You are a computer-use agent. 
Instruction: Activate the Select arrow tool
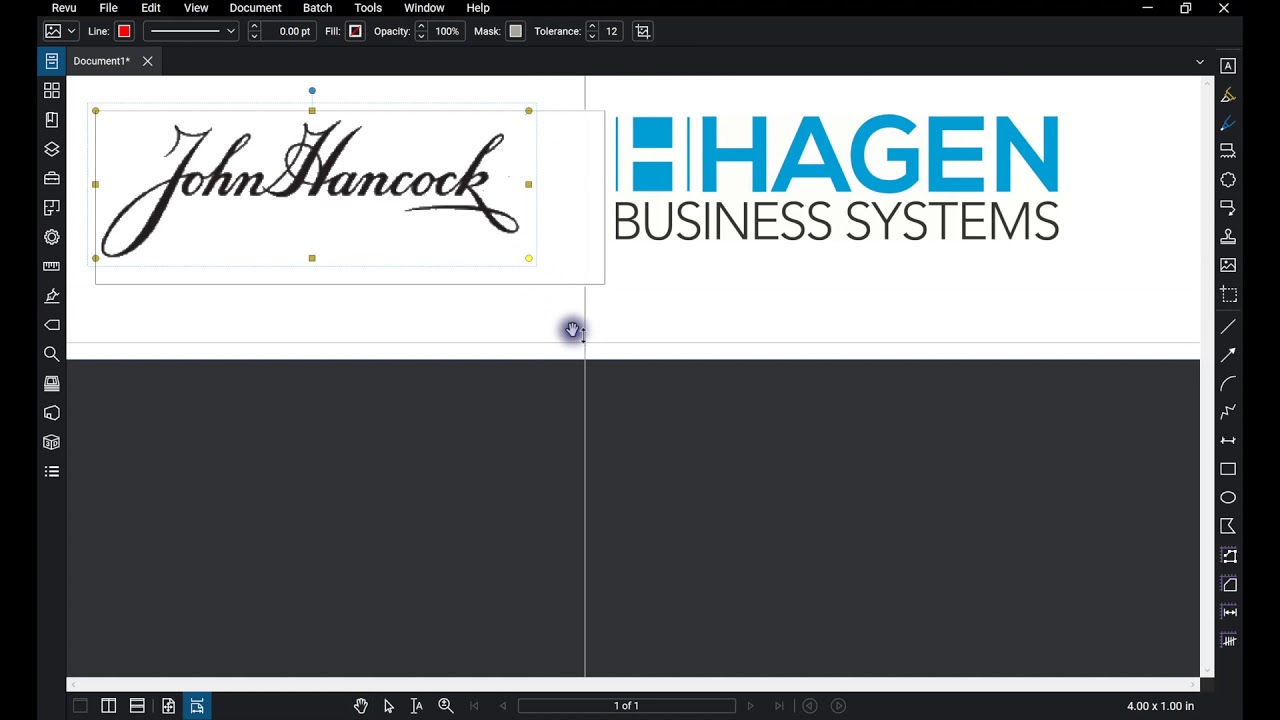pos(389,706)
